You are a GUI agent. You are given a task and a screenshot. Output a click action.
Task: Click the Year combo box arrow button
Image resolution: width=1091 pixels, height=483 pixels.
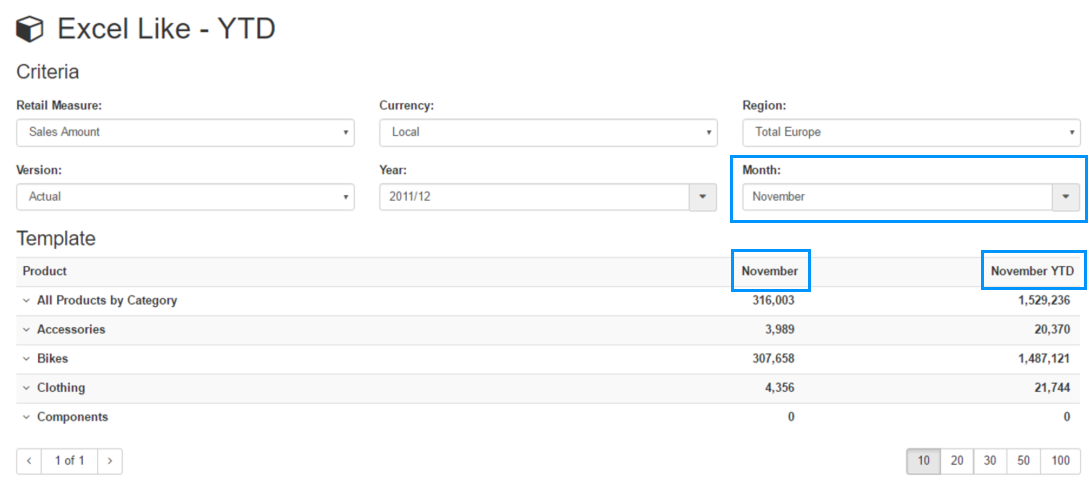pos(703,197)
